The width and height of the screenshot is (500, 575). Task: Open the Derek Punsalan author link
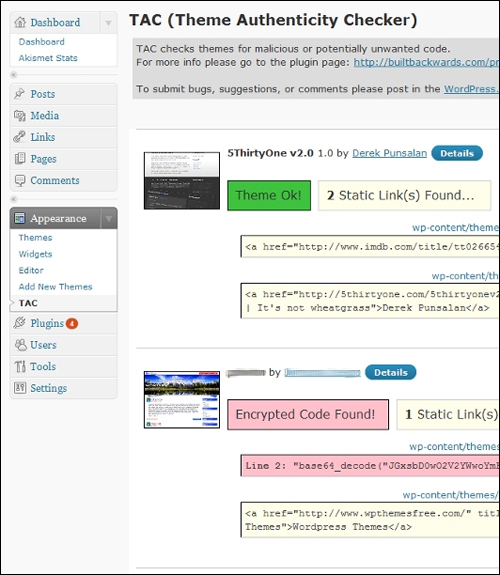[x=390, y=153]
